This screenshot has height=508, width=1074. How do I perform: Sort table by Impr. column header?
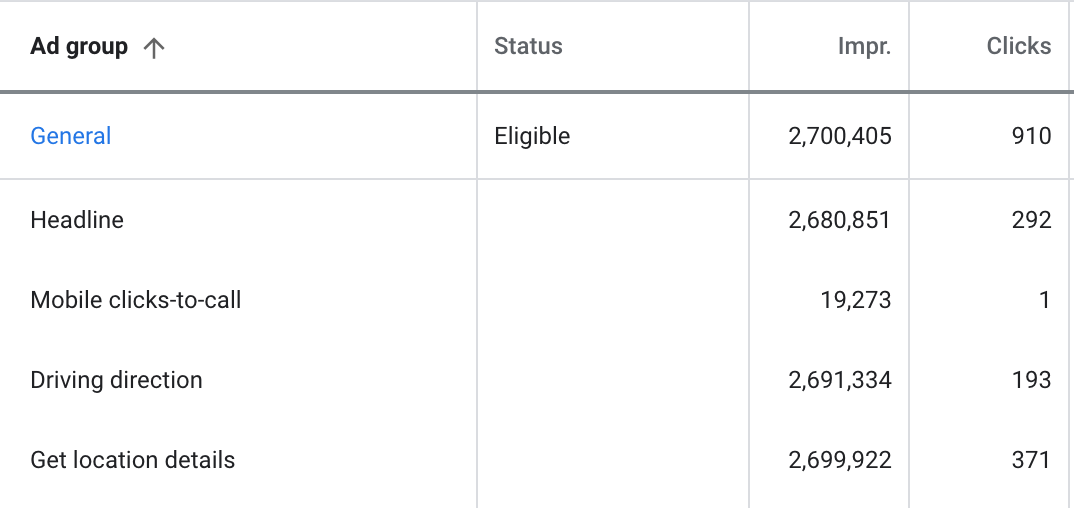tap(864, 47)
